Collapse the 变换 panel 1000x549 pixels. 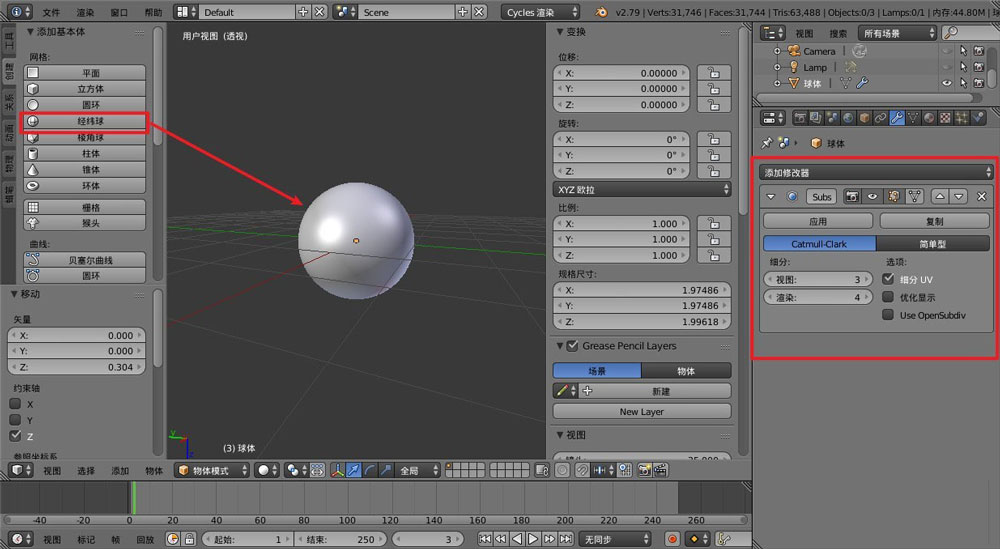click(x=560, y=32)
